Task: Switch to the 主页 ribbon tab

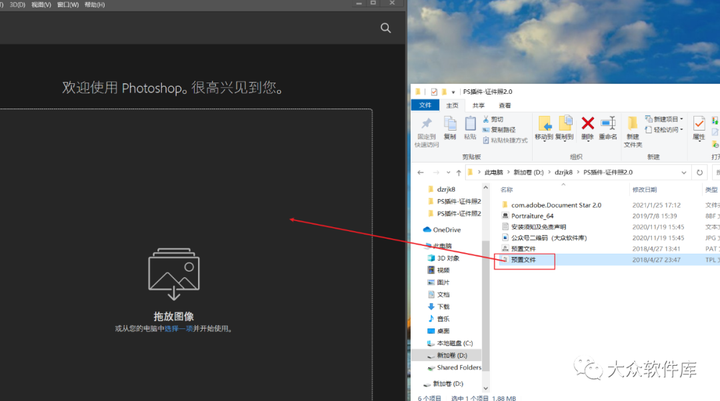Action: click(x=452, y=105)
